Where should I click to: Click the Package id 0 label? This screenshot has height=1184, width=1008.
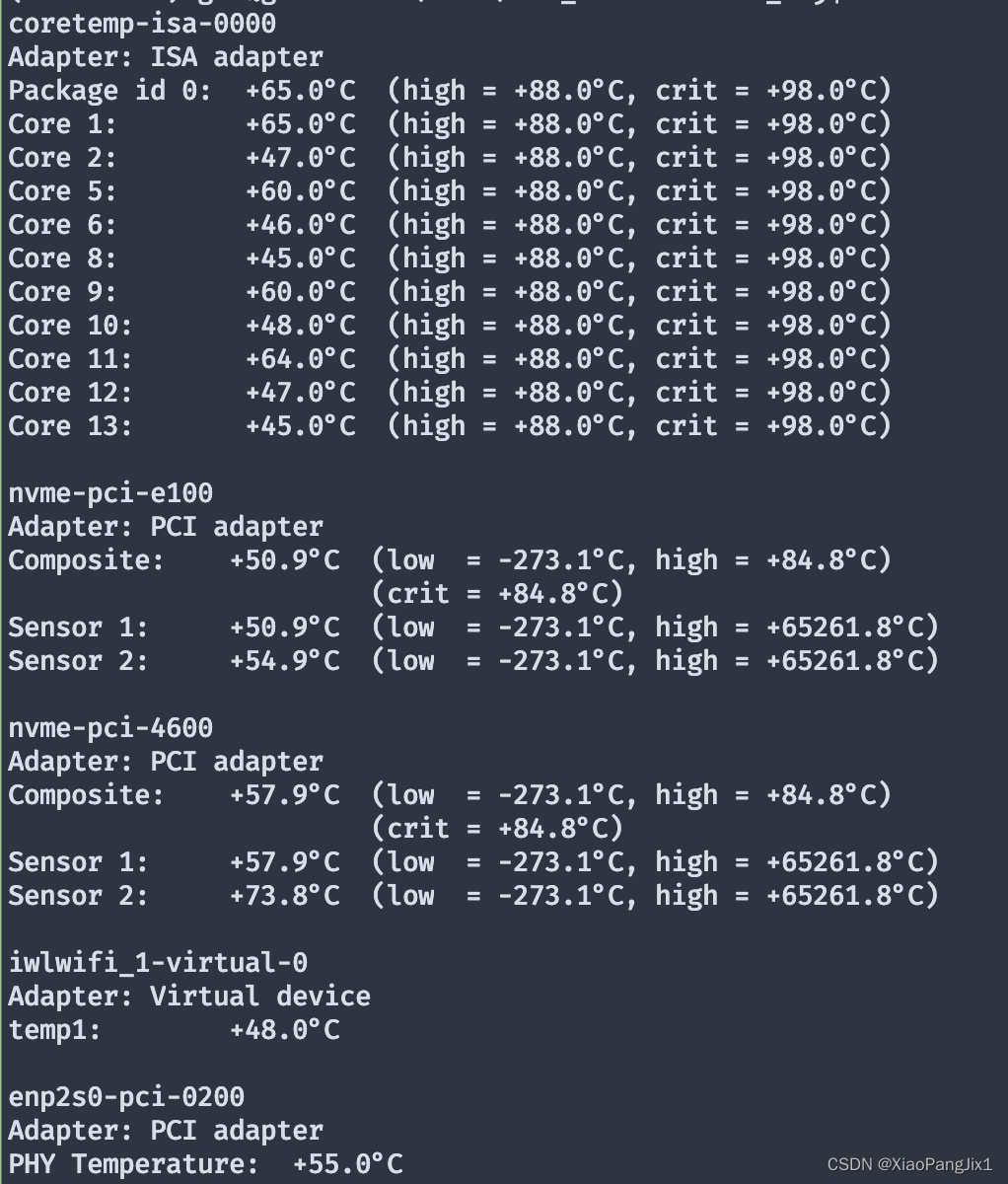[109, 91]
